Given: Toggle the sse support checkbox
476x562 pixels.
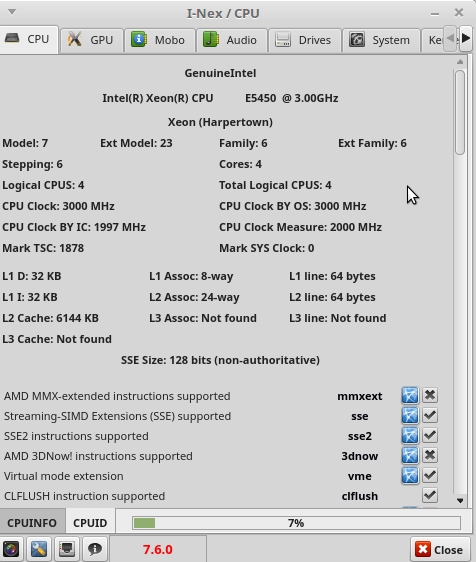Looking at the screenshot, I should 430,415.
